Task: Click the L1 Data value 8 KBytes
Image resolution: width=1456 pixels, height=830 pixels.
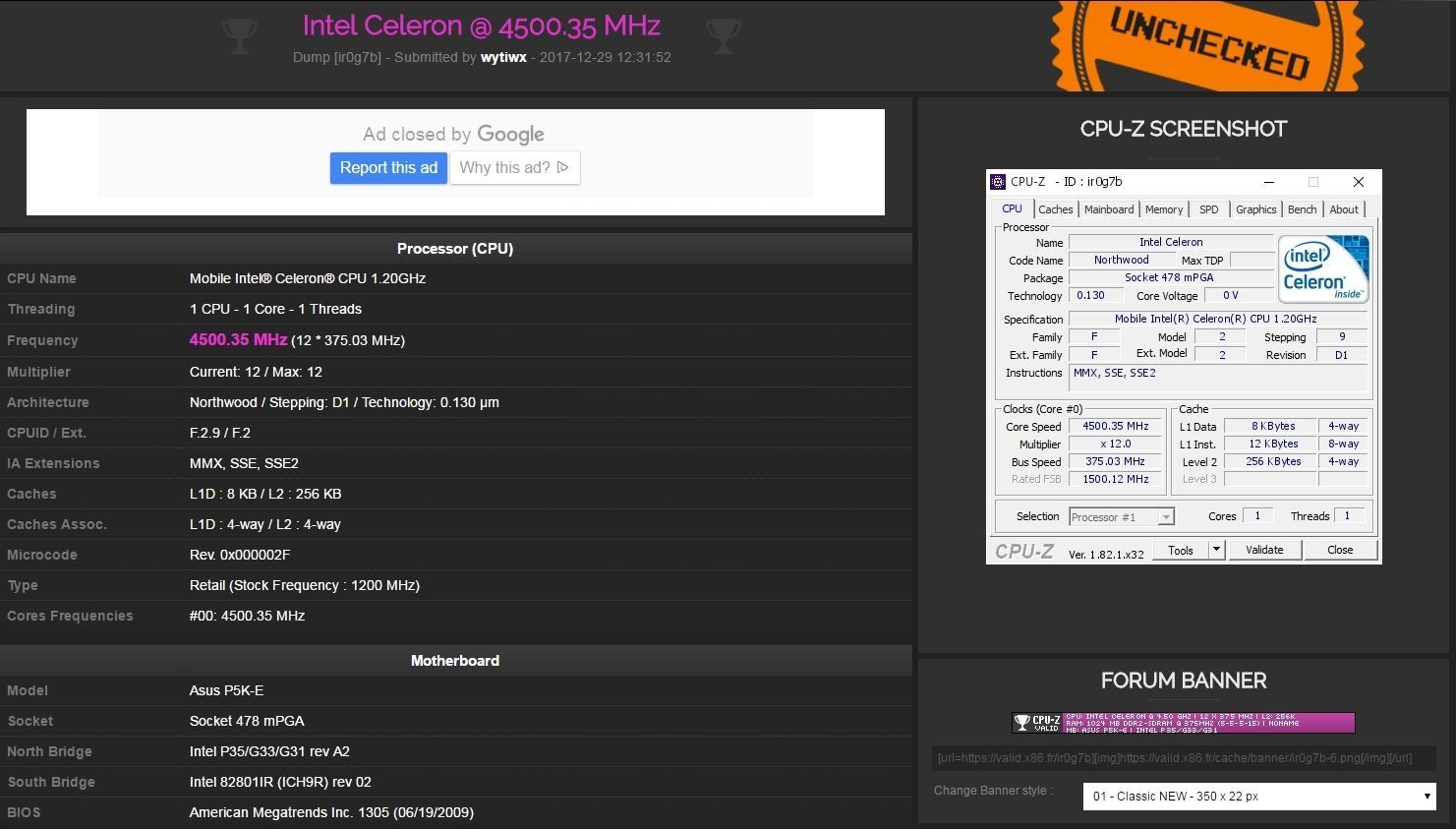Action: (x=1269, y=426)
